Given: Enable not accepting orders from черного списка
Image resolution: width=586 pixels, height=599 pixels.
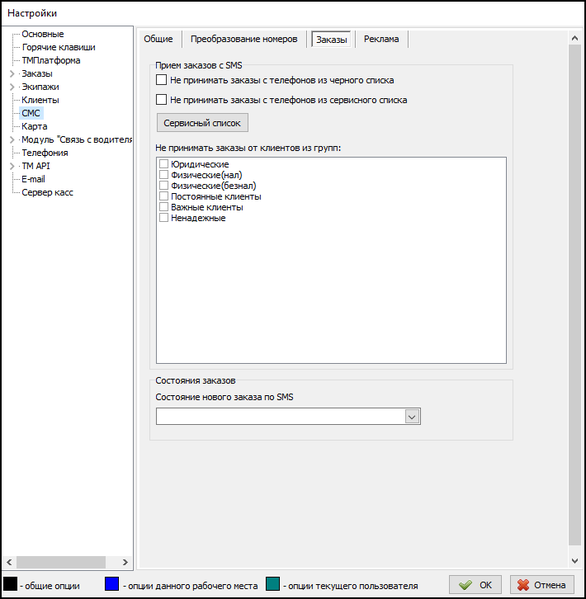Looking at the screenshot, I should tap(161, 80).
